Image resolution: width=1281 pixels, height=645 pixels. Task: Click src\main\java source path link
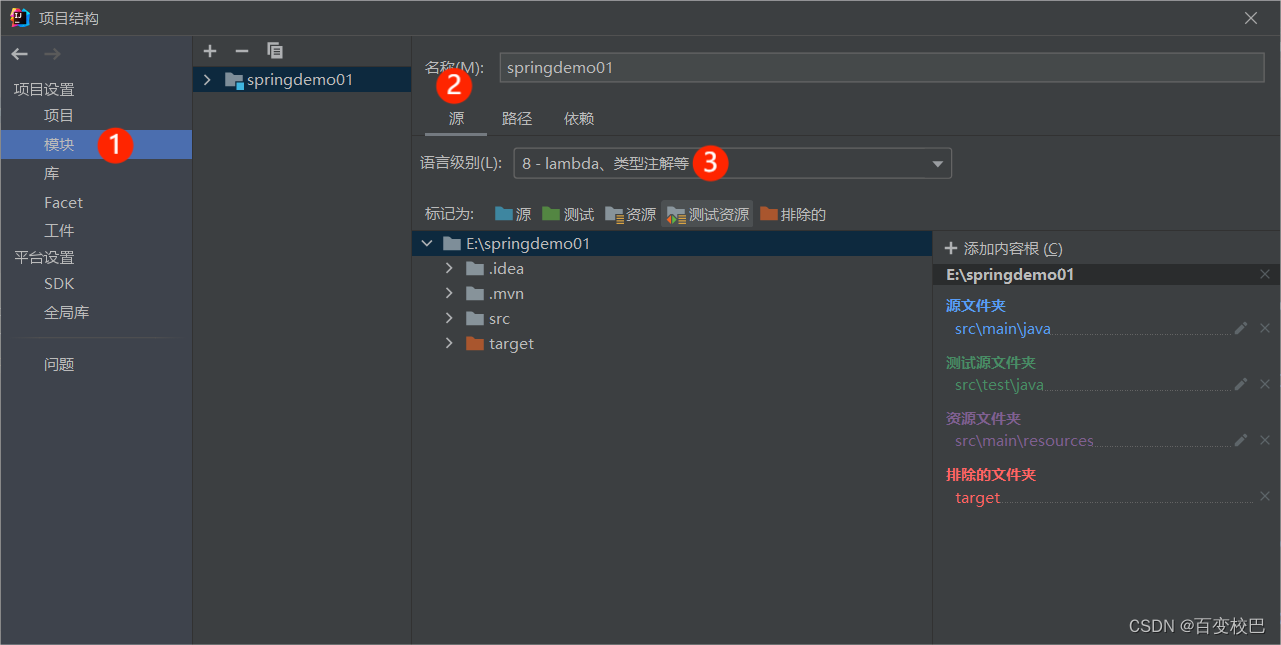pos(1002,328)
